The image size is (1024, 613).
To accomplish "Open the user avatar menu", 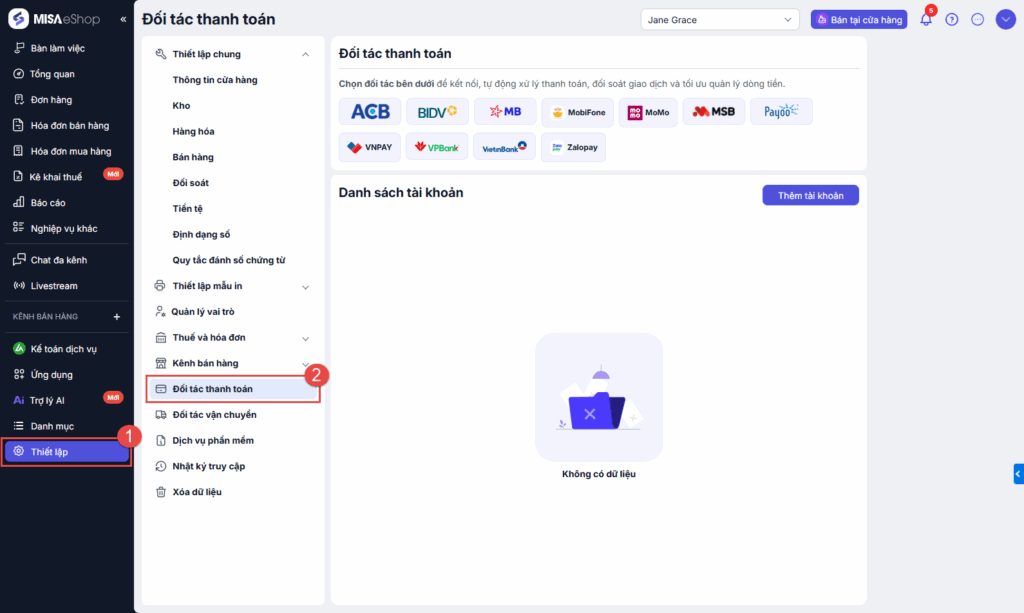I will click(x=1005, y=20).
